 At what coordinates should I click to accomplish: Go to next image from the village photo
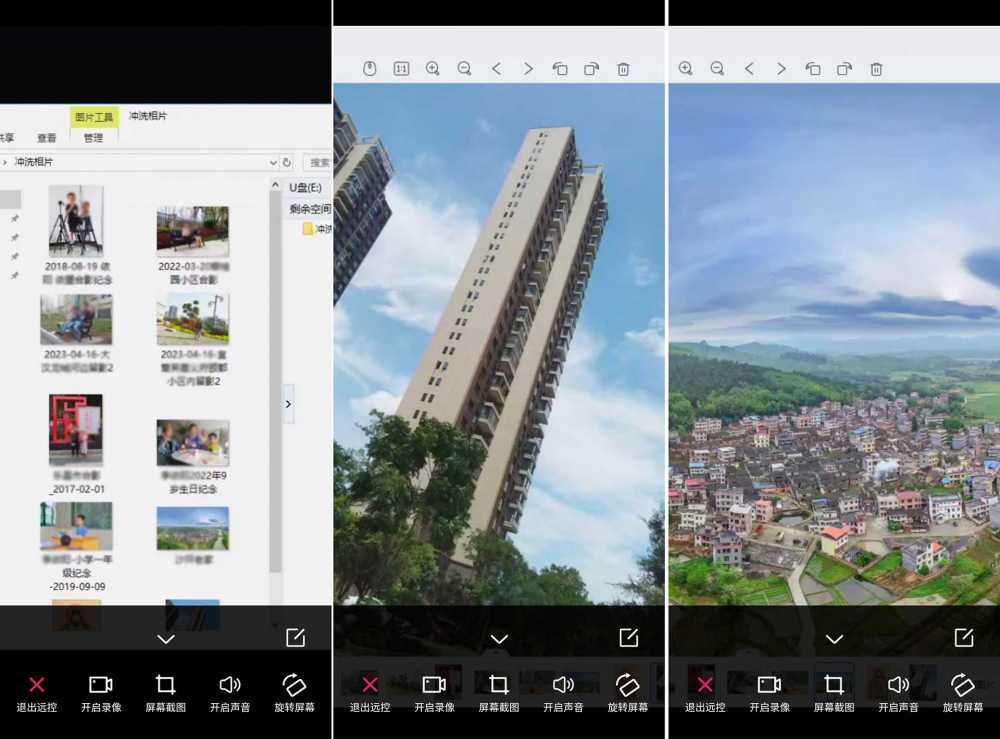781,69
